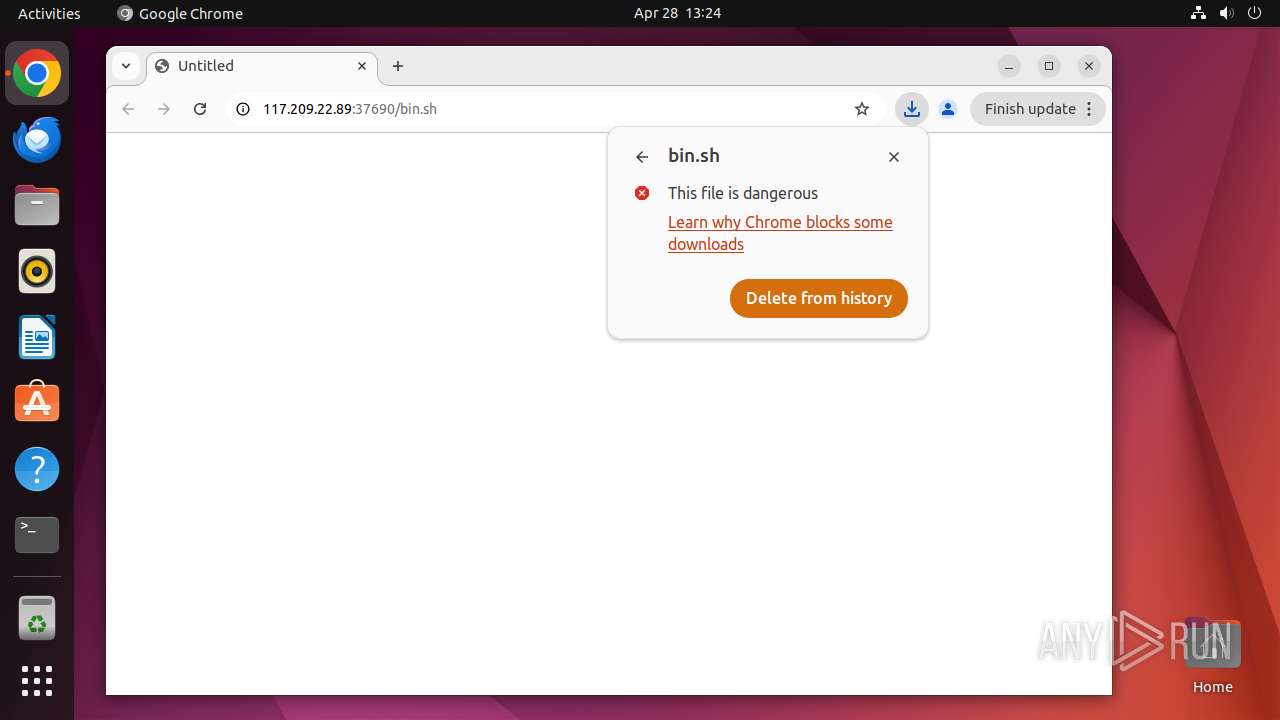This screenshot has height=720, width=1280.
Task: Go back in browser history
Action: pos(128,109)
